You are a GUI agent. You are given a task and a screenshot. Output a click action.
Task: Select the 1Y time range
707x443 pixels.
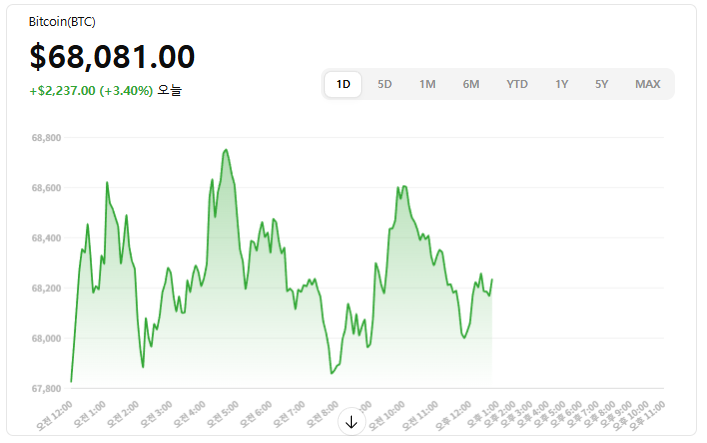[x=562, y=84]
